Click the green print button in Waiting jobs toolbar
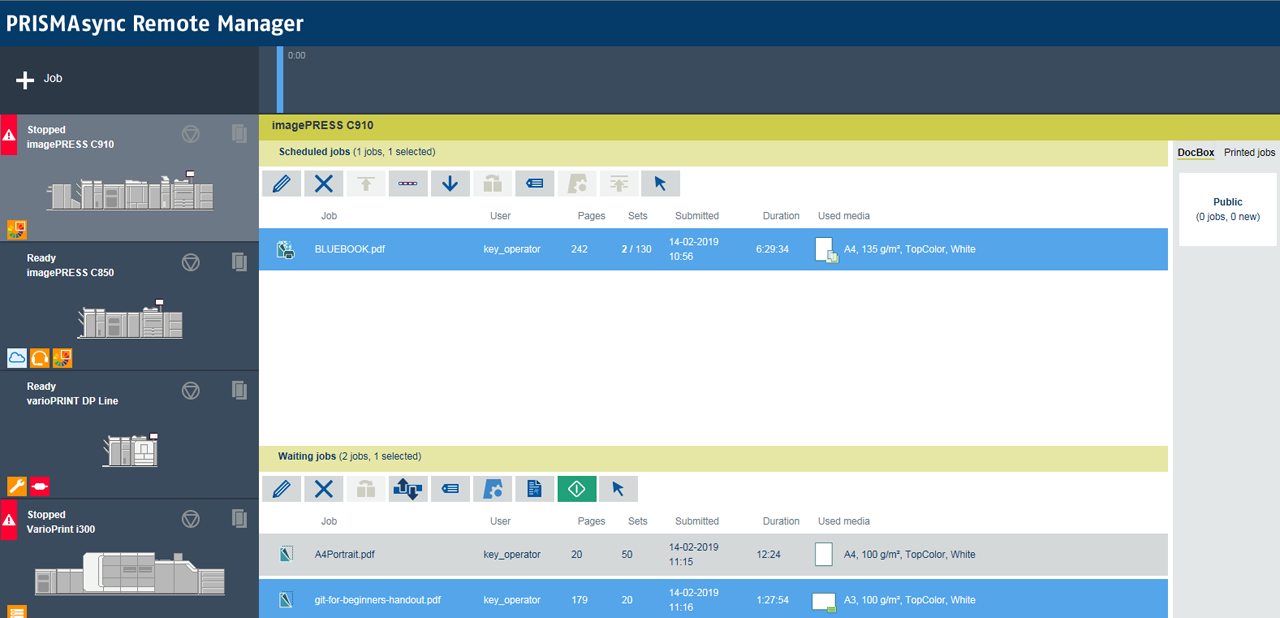 point(577,489)
